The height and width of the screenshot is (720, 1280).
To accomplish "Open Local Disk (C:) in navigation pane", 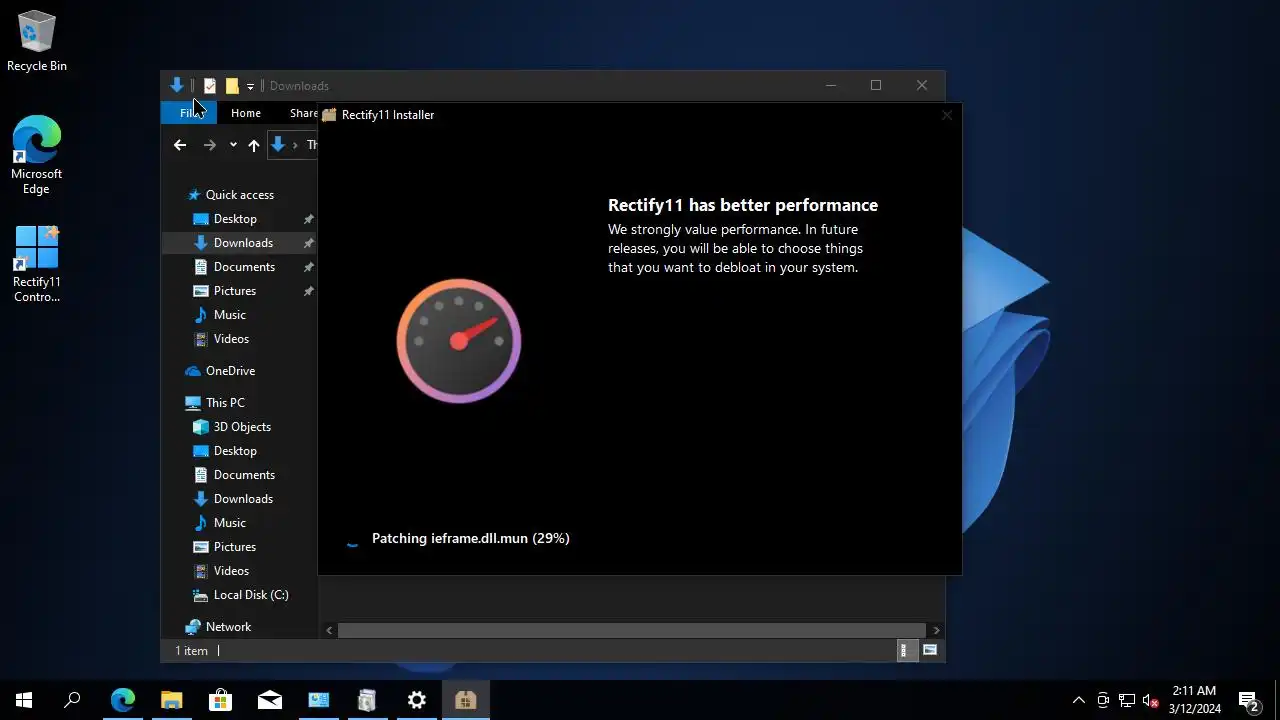I will pos(251,595).
